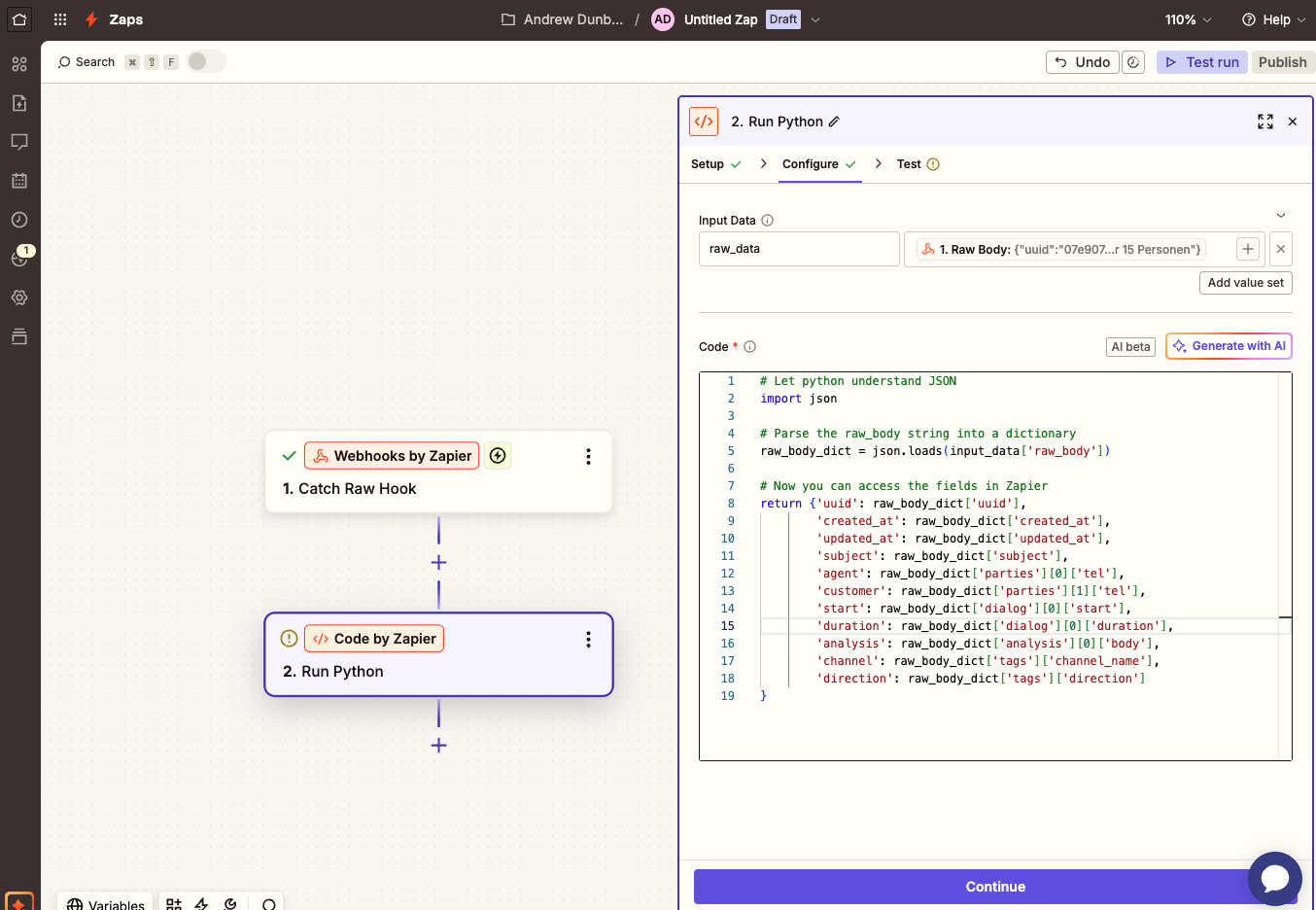Click the add-widget grid plus icon in bottom toolbar
This screenshot has width=1316, height=910.
[x=174, y=904]
